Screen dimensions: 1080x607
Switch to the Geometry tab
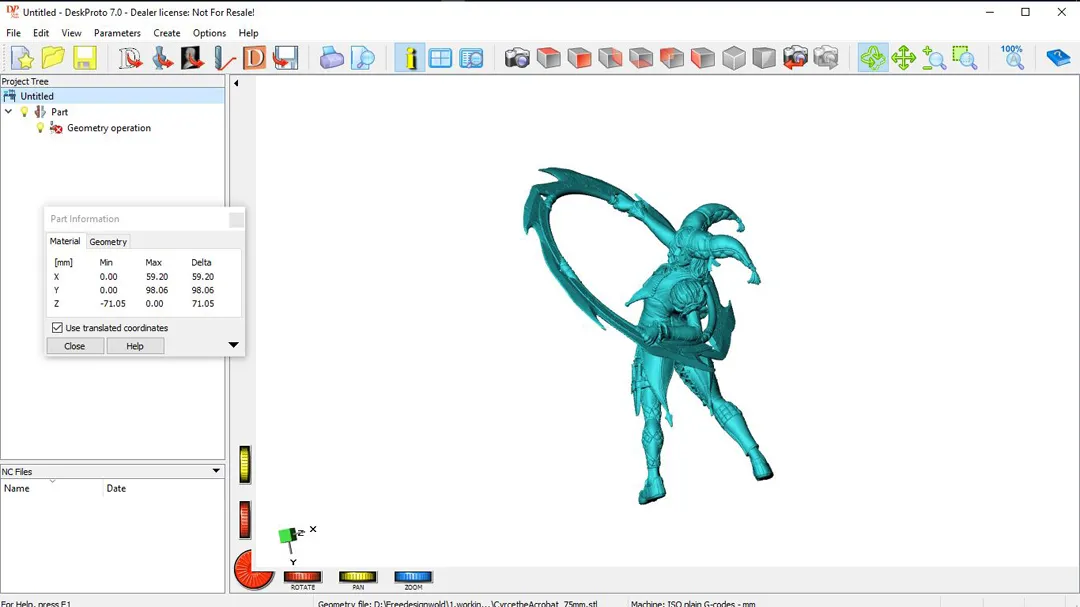point(108,242)
